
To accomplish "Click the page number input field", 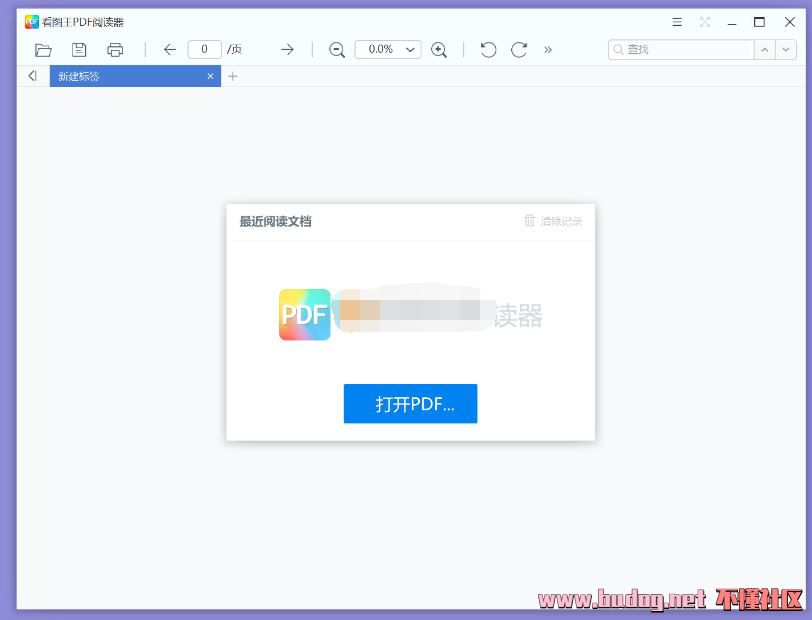I will [205, 50].
